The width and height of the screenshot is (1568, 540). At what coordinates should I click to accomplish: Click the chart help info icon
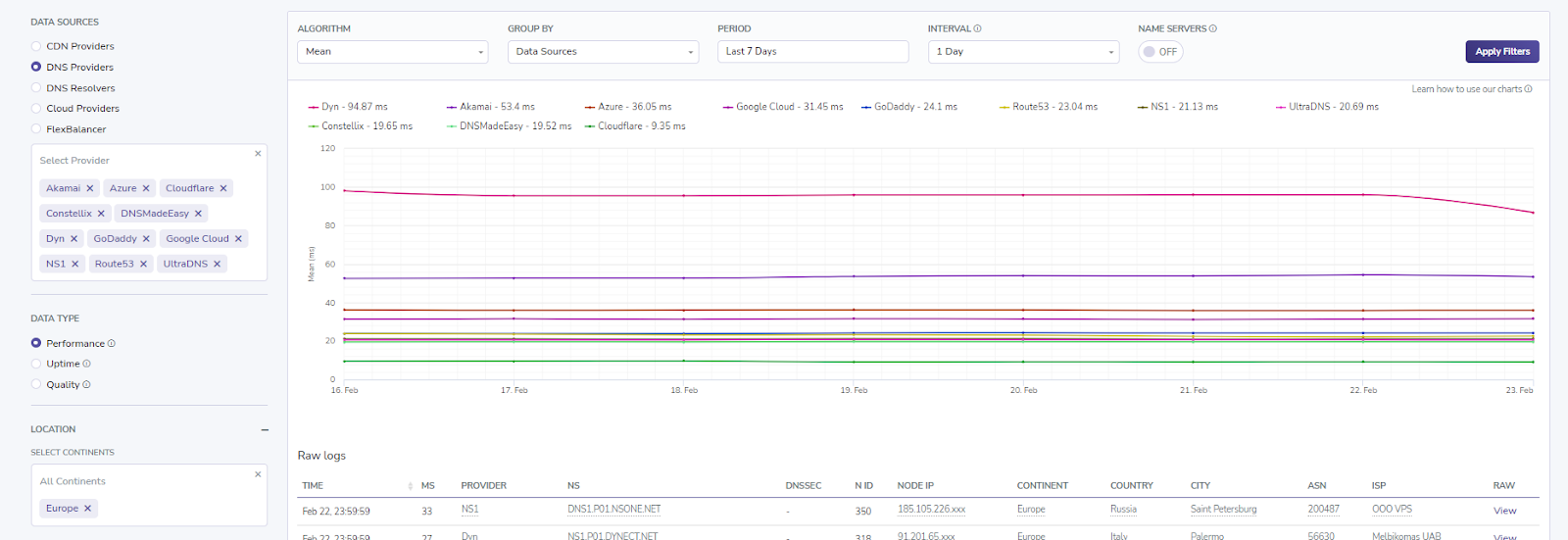point(1528,89)
